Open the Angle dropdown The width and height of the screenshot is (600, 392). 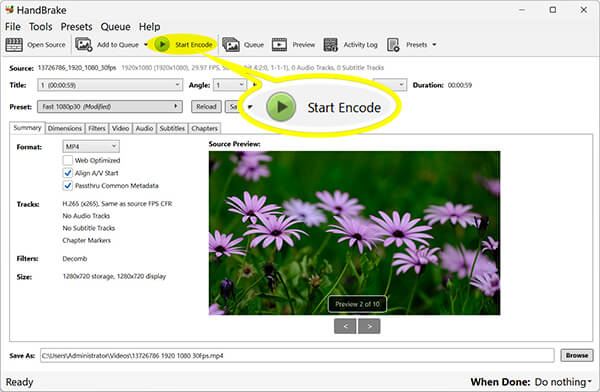tap(230, 85)
